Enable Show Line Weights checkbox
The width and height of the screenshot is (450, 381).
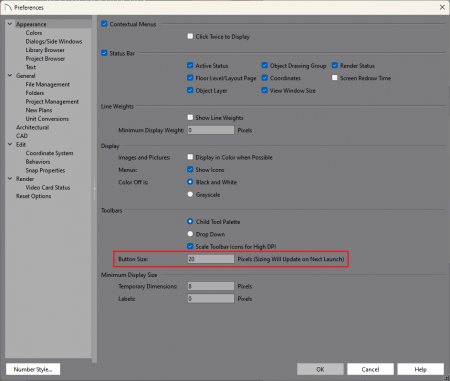click(190, 117)
